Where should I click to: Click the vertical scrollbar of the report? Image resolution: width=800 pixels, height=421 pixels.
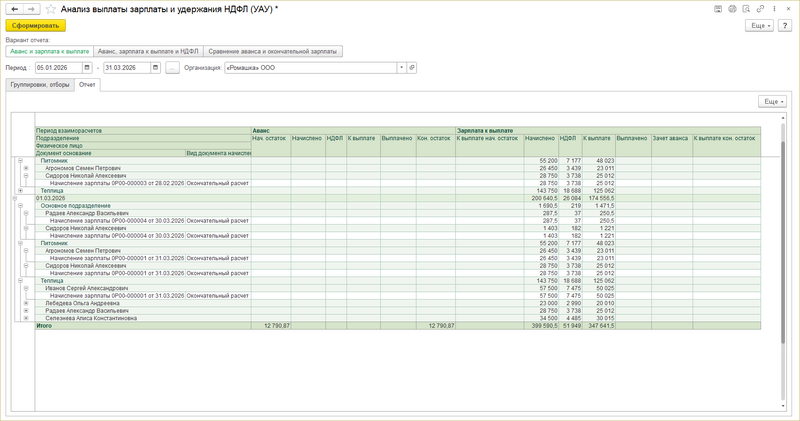(x=783, y=240)
